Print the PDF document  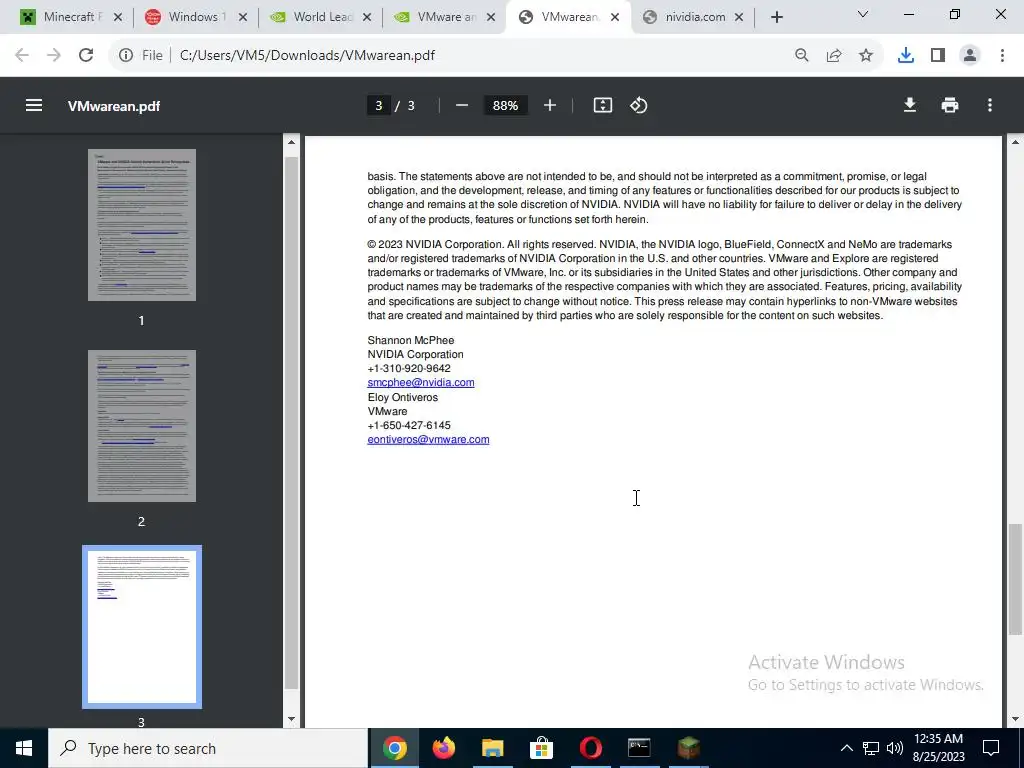click(x=950, y=105)
